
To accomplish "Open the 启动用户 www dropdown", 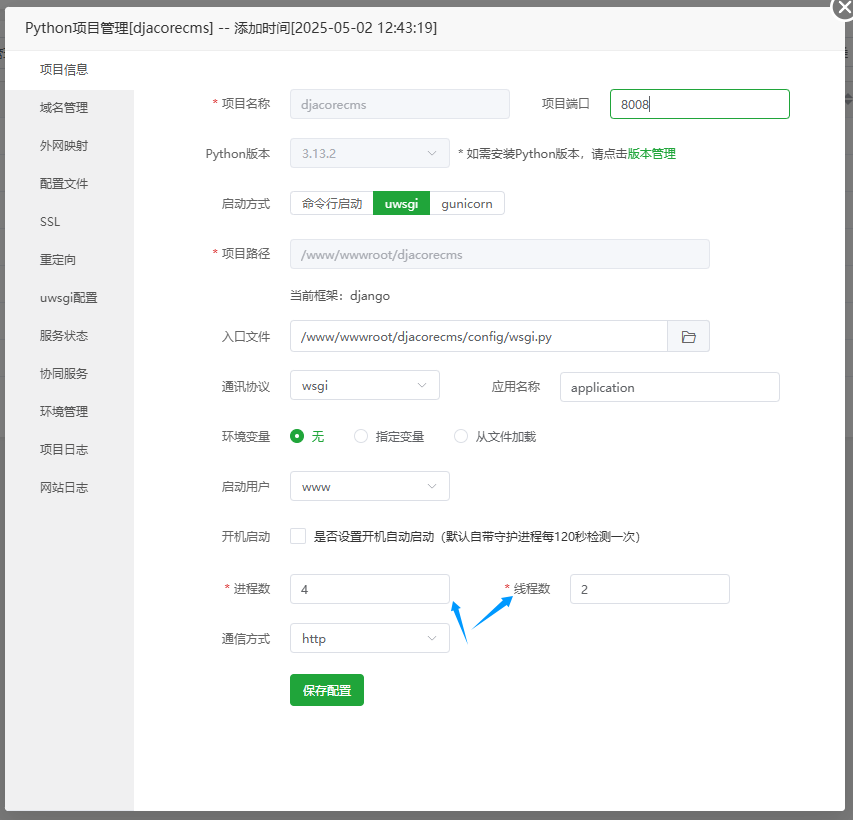I will click(369, 486).
